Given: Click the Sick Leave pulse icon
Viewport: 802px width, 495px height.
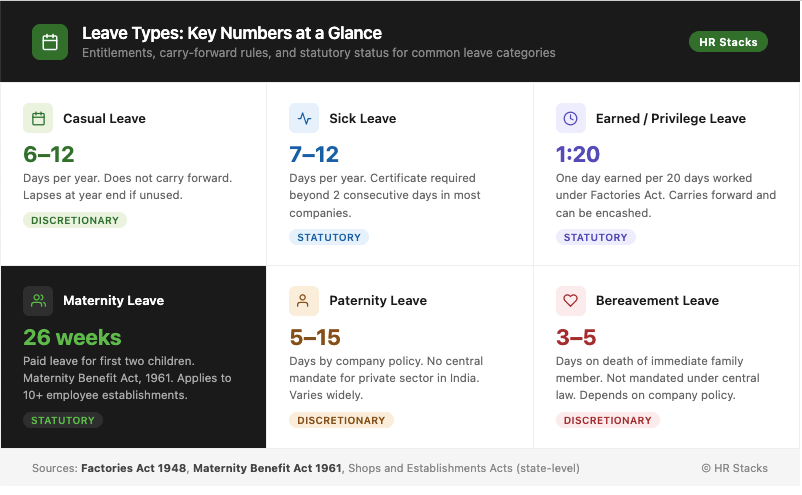Looking at the screenshot, I should 304,118.
